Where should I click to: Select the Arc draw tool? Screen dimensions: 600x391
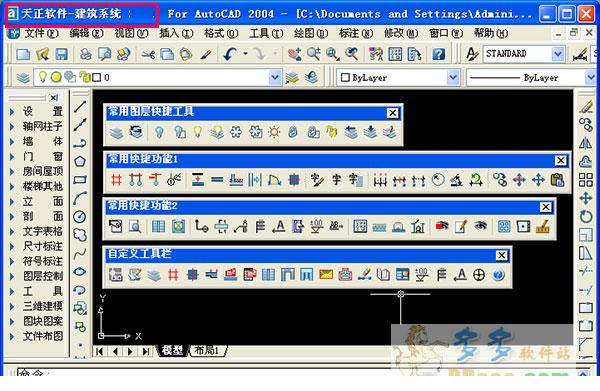(x=80, y=198)
